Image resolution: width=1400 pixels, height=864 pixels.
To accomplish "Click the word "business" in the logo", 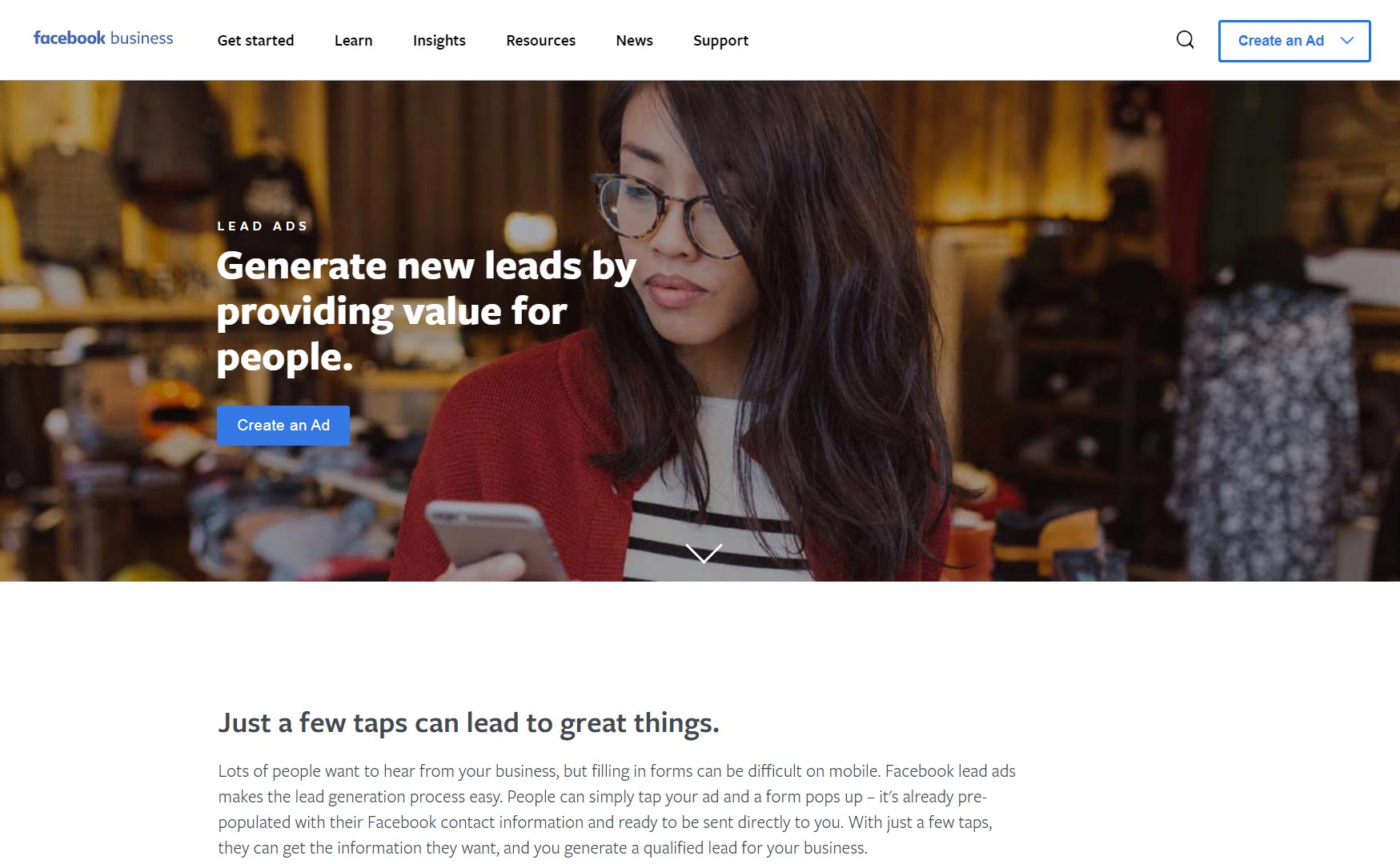I will pyautogui.click(x=142, y=38).
